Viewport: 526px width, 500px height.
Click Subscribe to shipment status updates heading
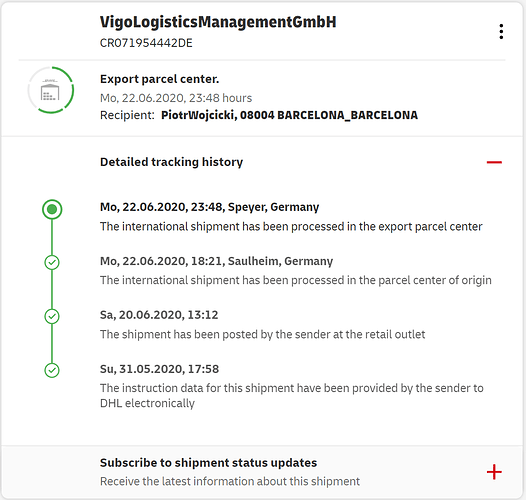tap(208, 463)
